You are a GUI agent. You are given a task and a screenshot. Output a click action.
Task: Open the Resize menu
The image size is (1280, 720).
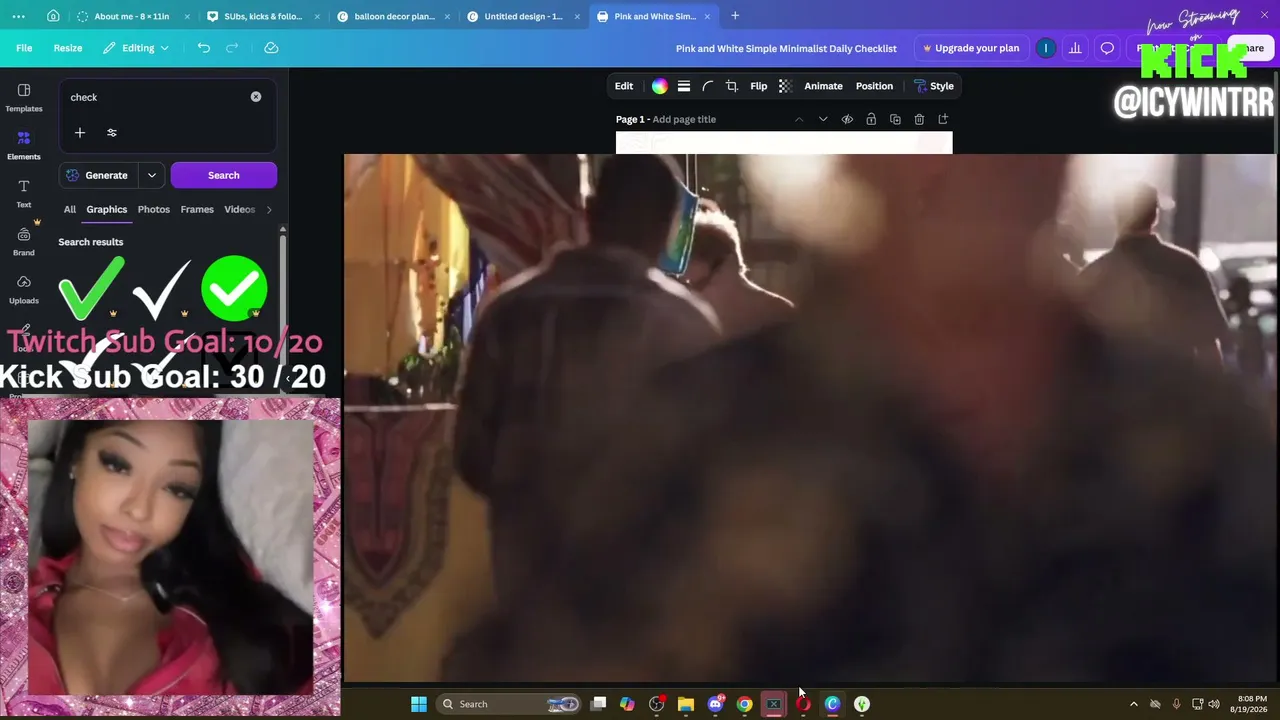click(x=68, y=48)
